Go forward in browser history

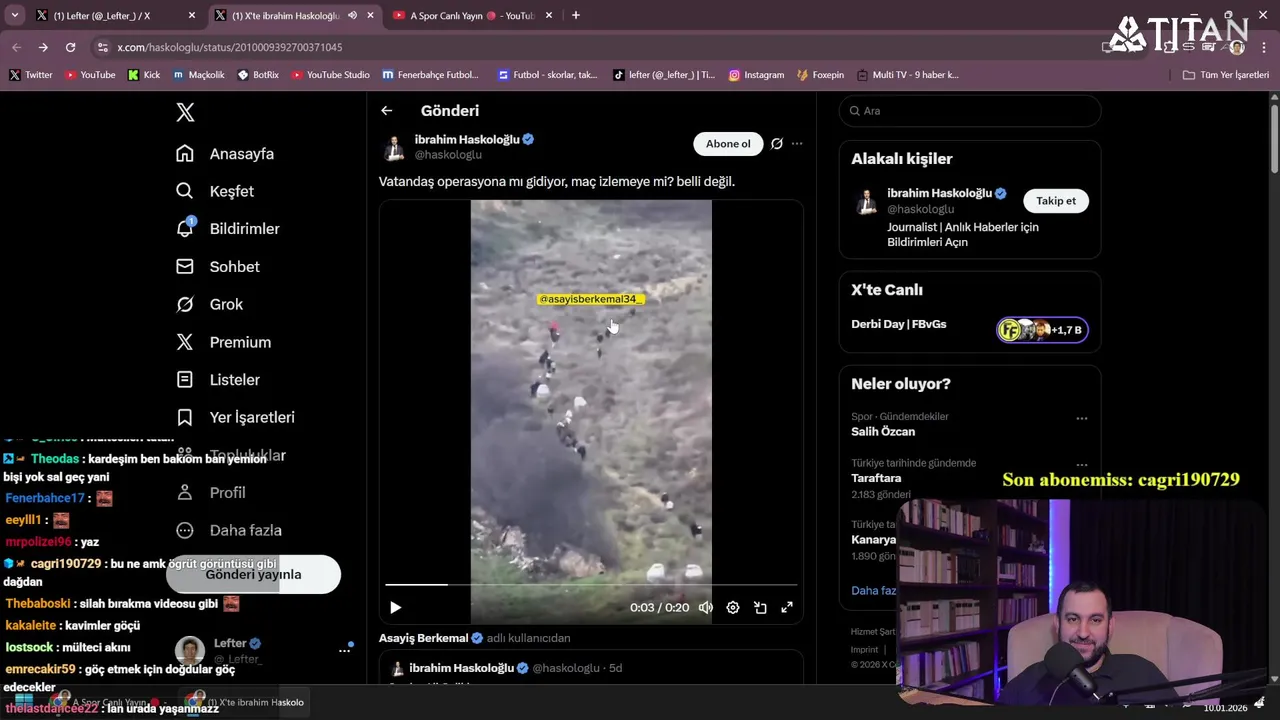[x=43, y=47]
